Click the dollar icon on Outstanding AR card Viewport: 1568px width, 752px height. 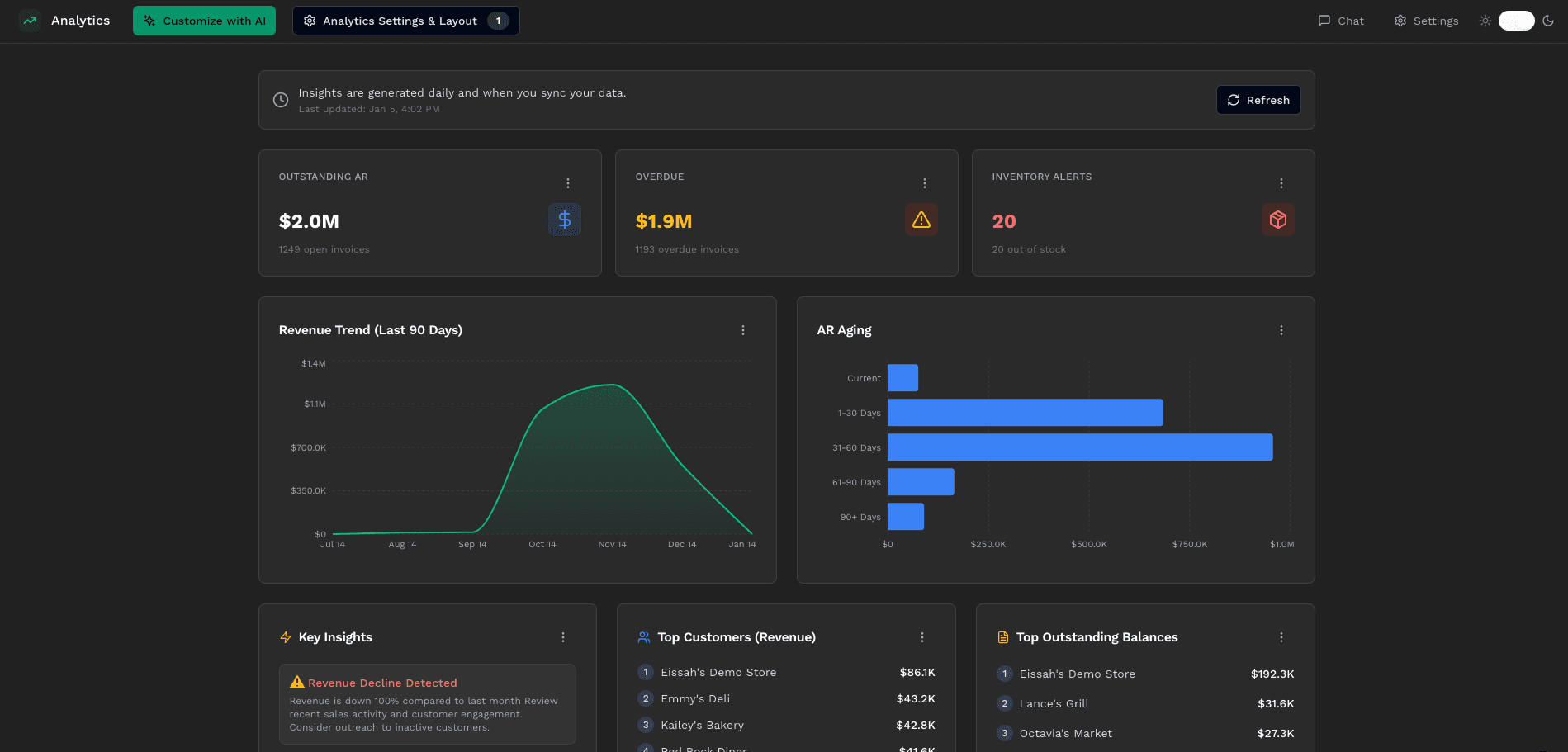click(565, 220)
